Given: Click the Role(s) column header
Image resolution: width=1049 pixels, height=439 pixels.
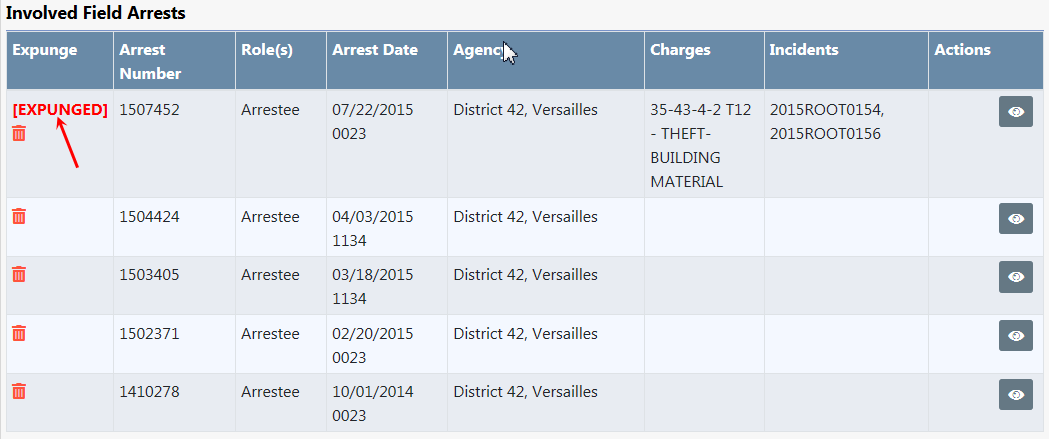Looking at the screenshot, I should pyautogui.click(x=267, y=50).
